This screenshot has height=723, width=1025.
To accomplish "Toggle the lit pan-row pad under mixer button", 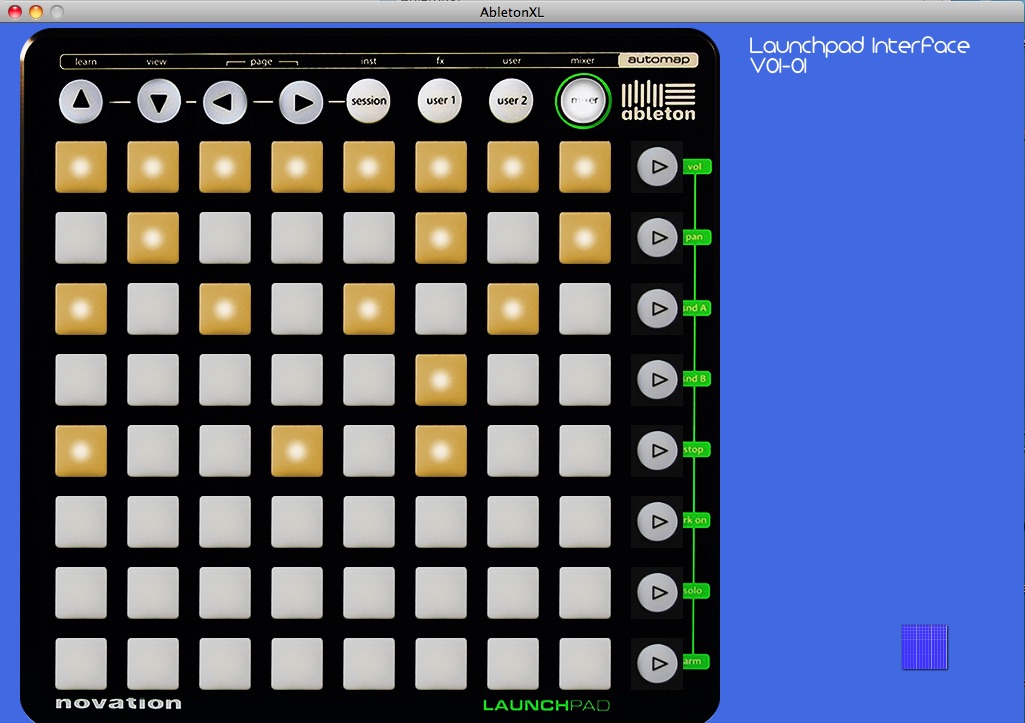I will pos(585,238).
